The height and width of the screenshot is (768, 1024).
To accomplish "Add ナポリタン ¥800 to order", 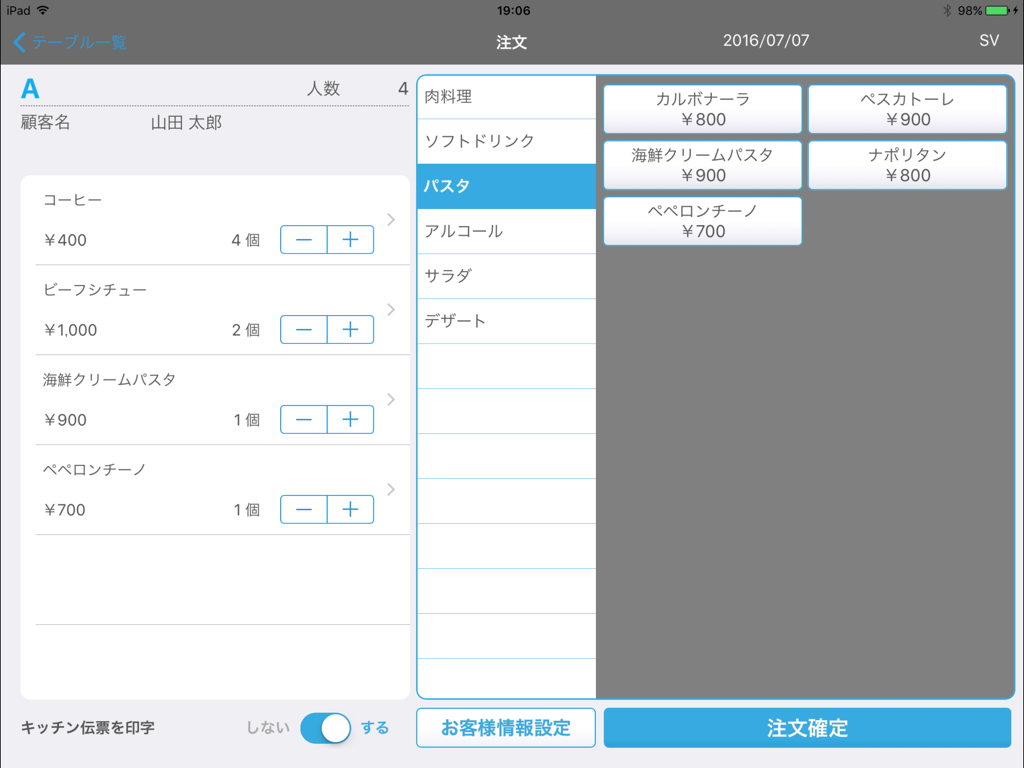I will [x=907, y=165].
